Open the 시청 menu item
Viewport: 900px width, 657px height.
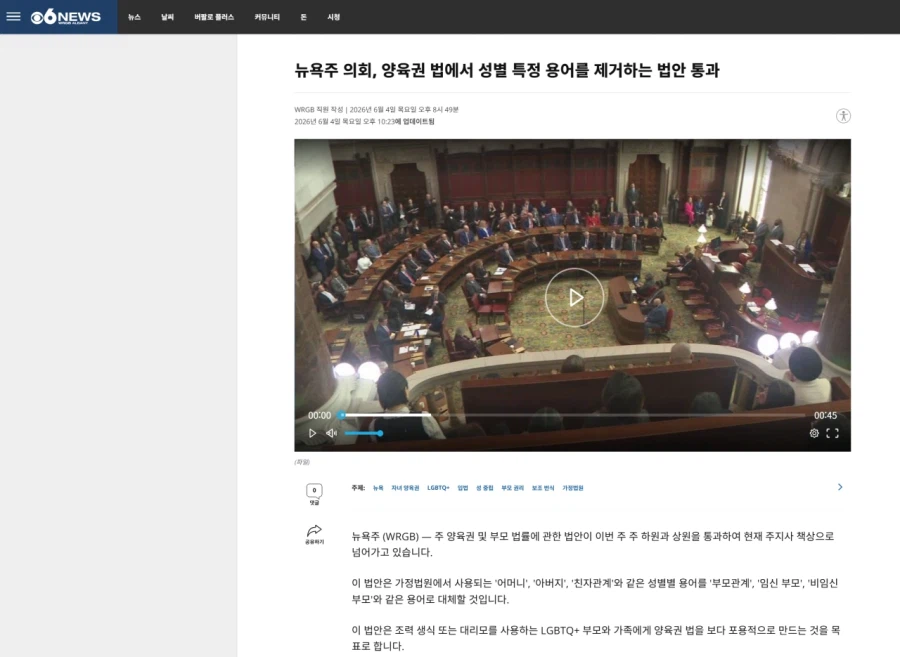[333, 17]
